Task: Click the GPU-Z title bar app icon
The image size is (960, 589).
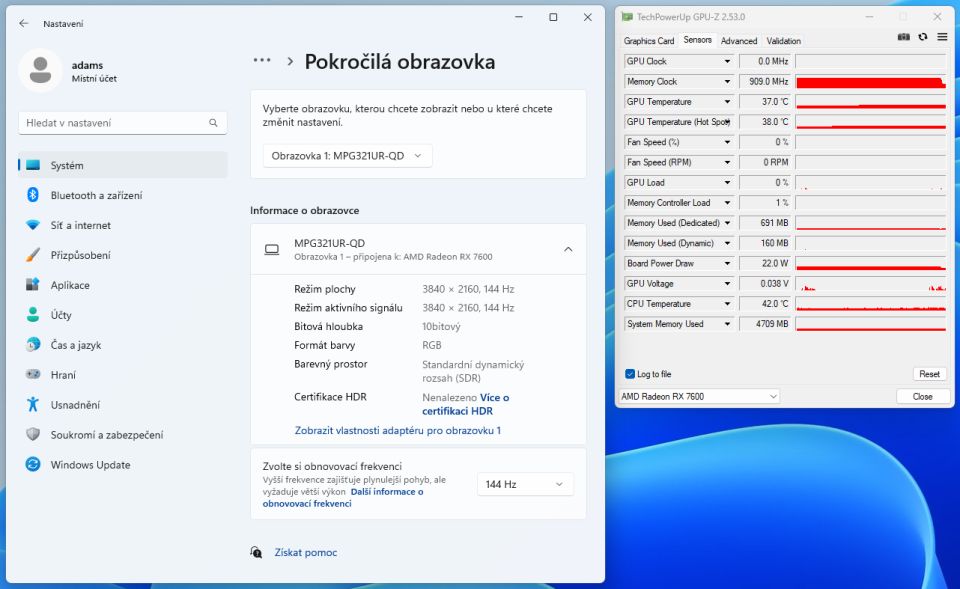Action: pos(627,17)
